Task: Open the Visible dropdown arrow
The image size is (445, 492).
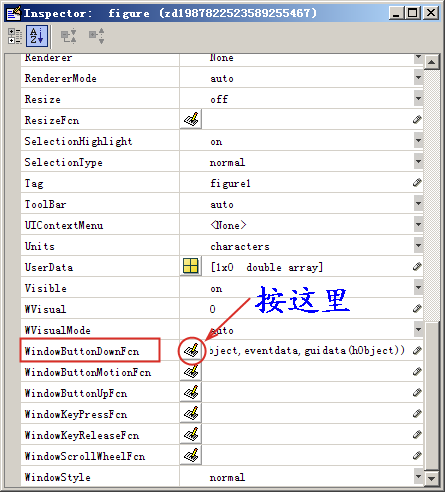Action: (418, 288)
